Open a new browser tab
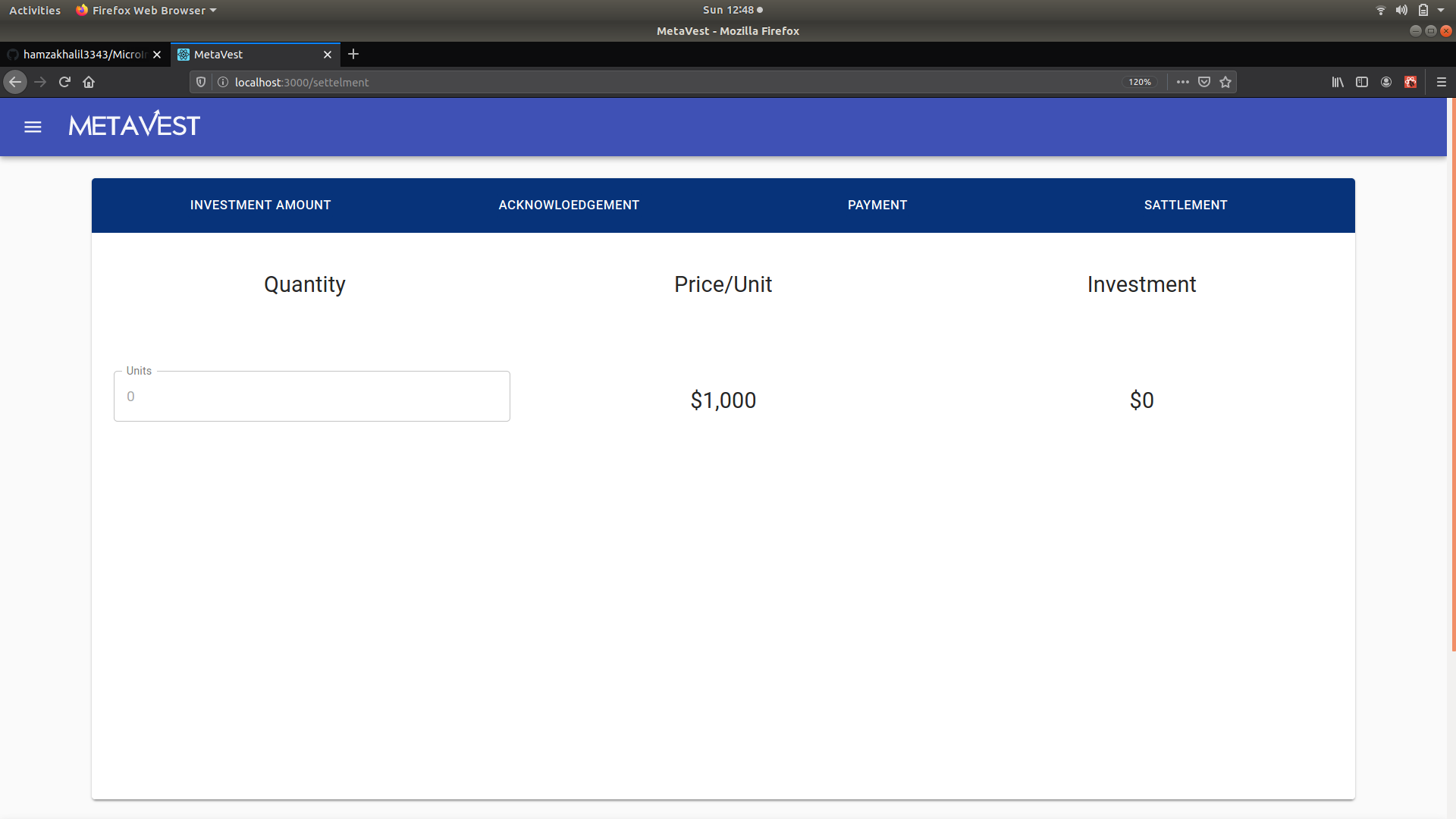 (353, 54)
